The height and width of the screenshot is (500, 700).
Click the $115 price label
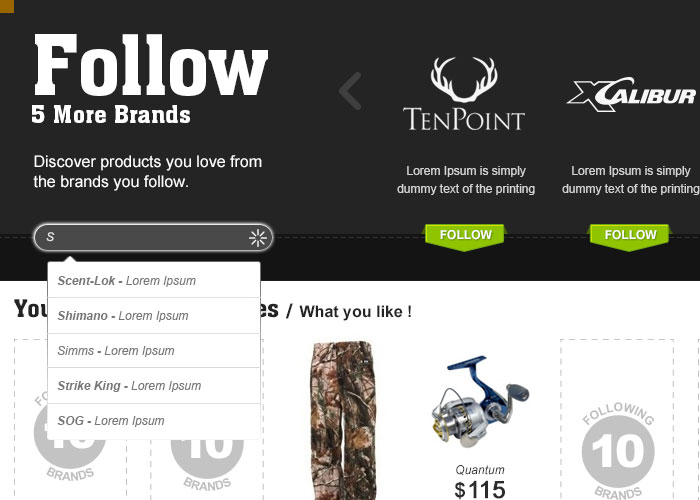coord(480,490)
